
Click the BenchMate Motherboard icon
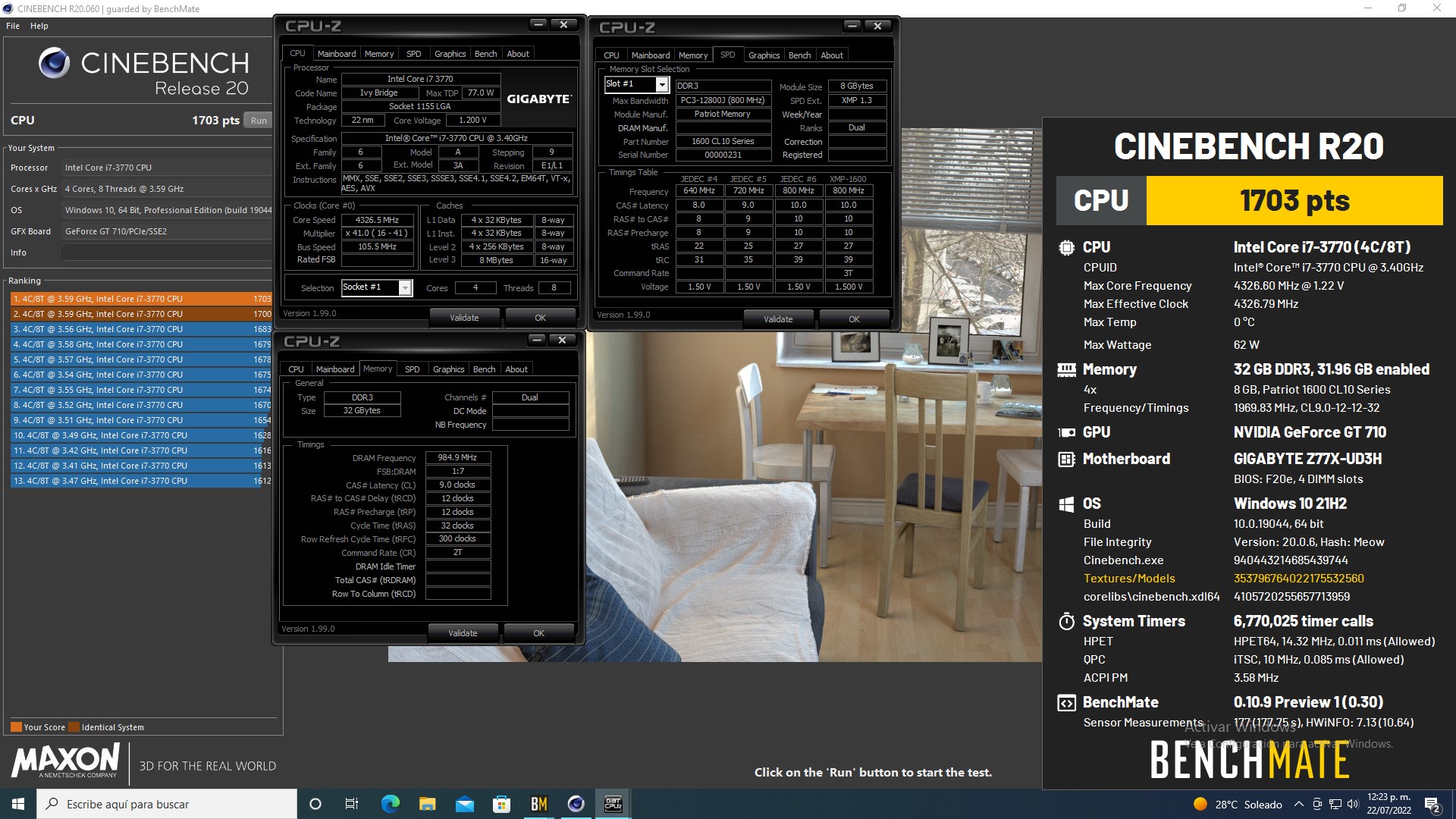[x=1066, y=460]
